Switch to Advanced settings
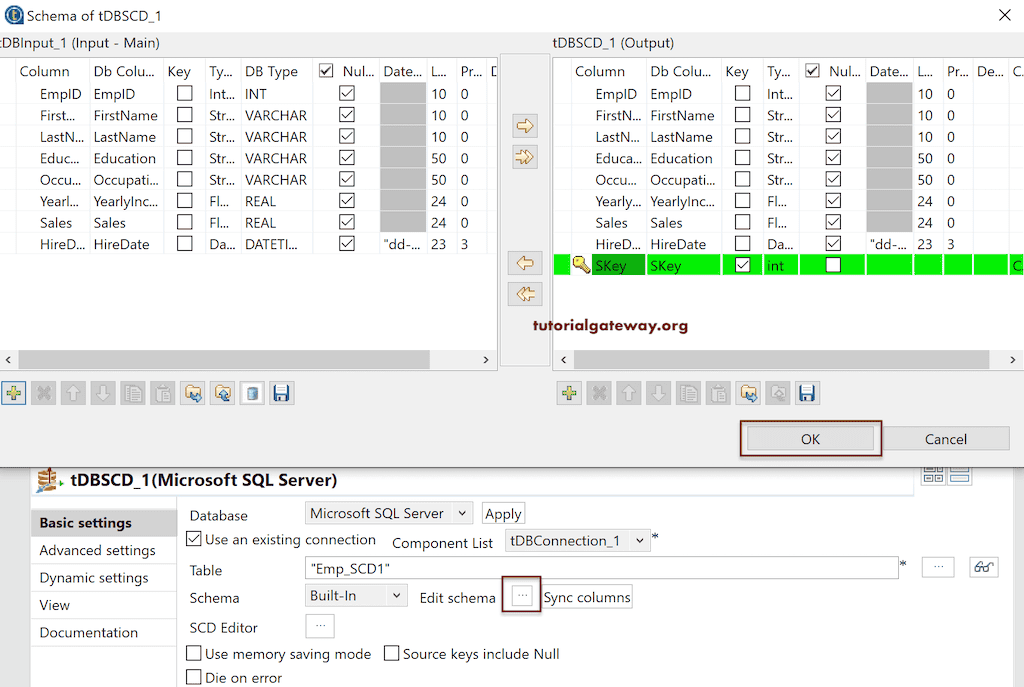This screenshot has width=1024, height=687. pos(96,550)
